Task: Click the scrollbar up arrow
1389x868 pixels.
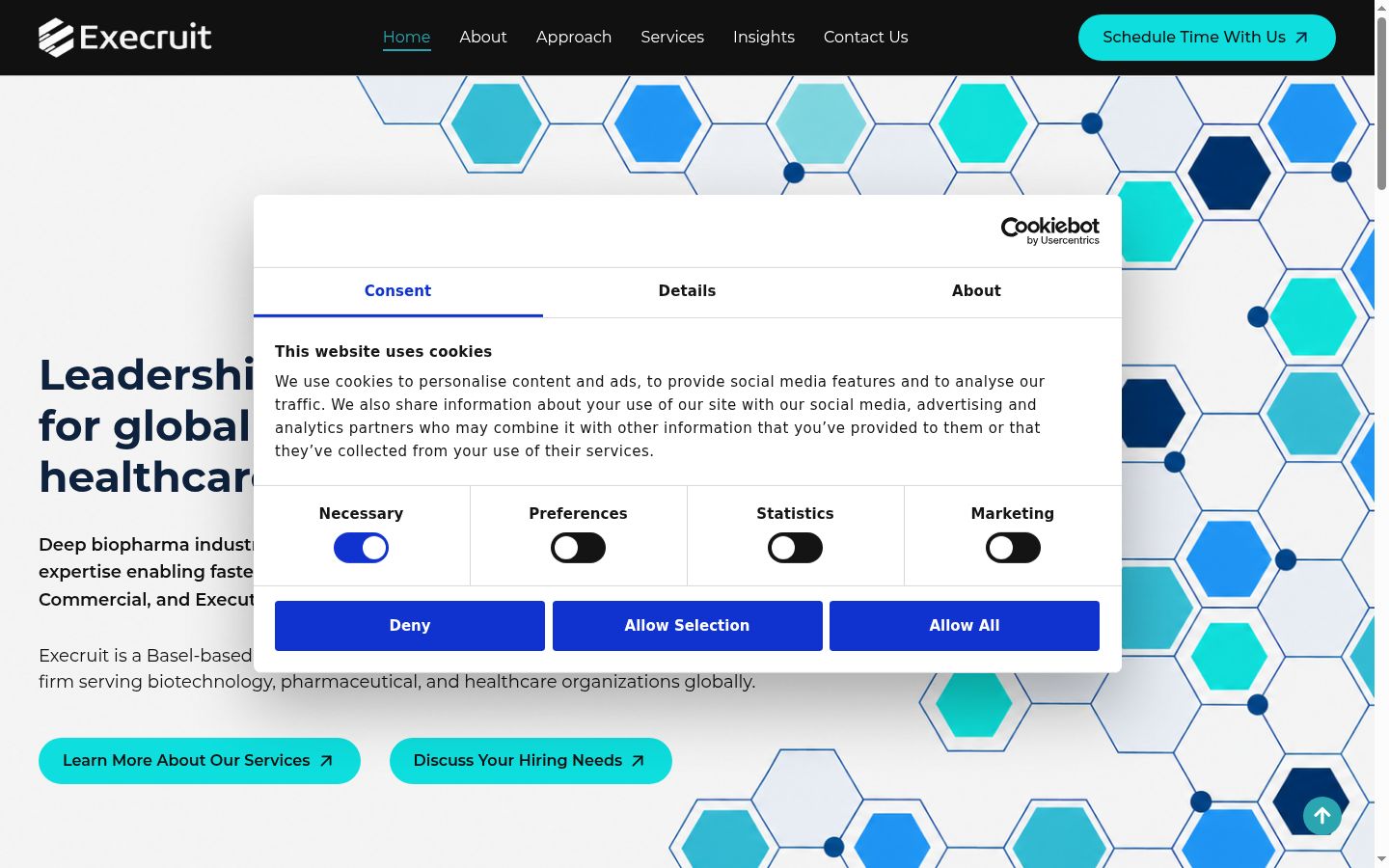Action: (x=1381, y=7)
